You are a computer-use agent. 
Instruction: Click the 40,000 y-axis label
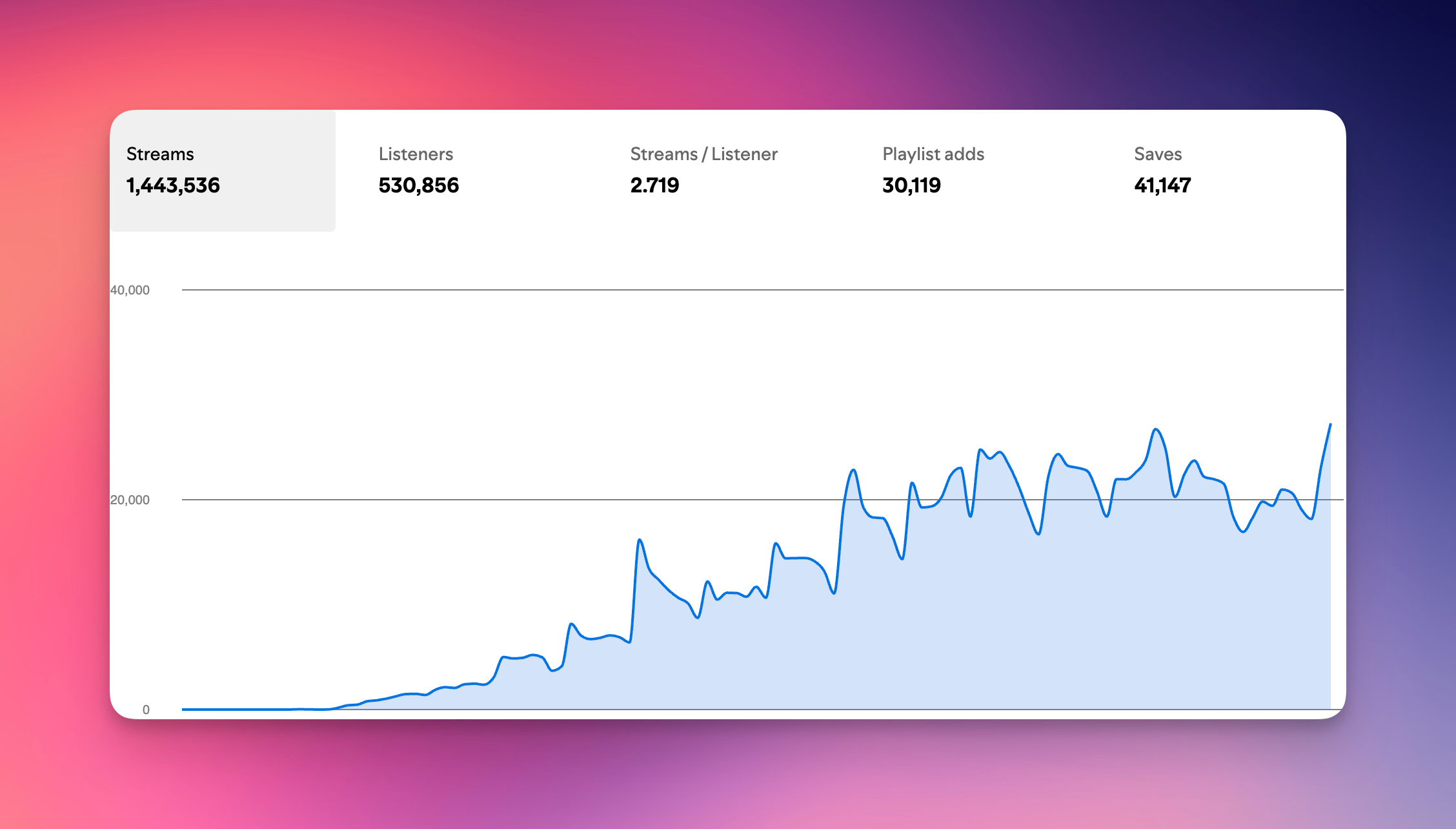pyautogui.click(x=130, y=291)
